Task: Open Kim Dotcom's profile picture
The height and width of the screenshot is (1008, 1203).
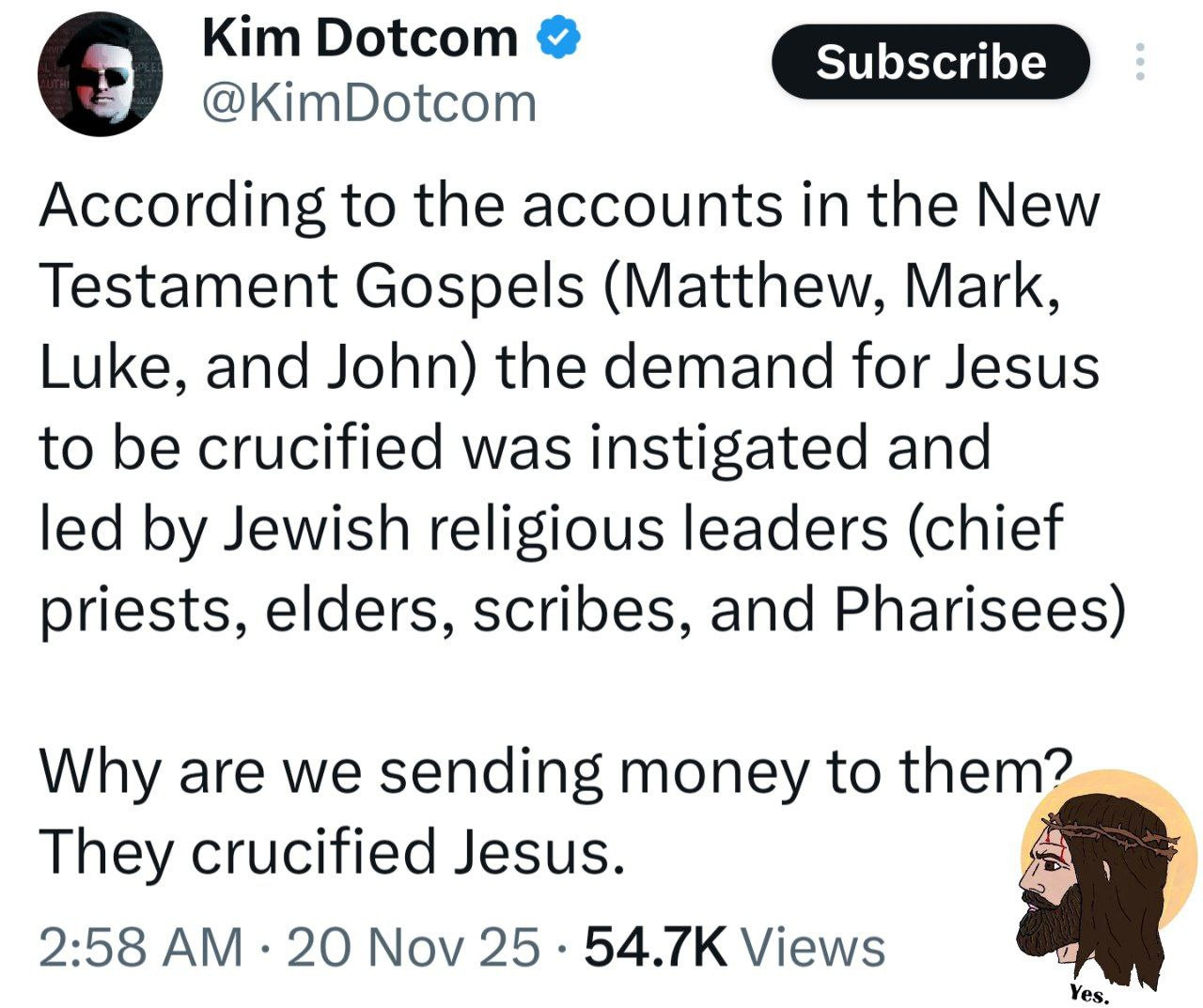Action: coord(101,75)
